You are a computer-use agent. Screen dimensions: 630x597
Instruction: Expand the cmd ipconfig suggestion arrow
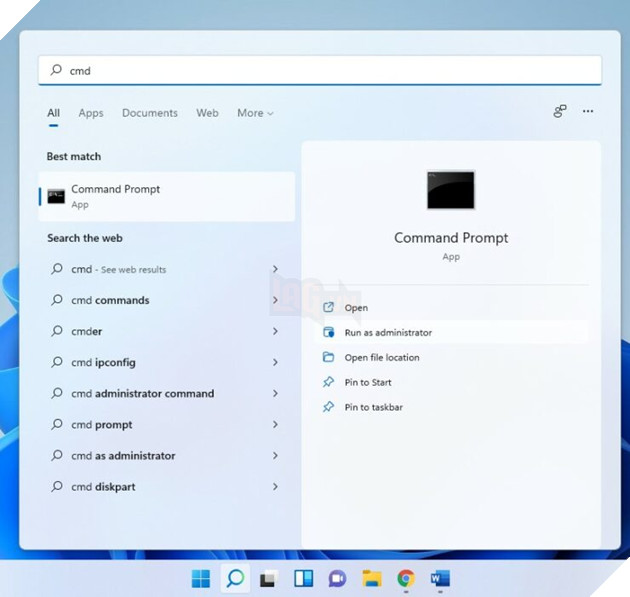(x=275, y=362)
